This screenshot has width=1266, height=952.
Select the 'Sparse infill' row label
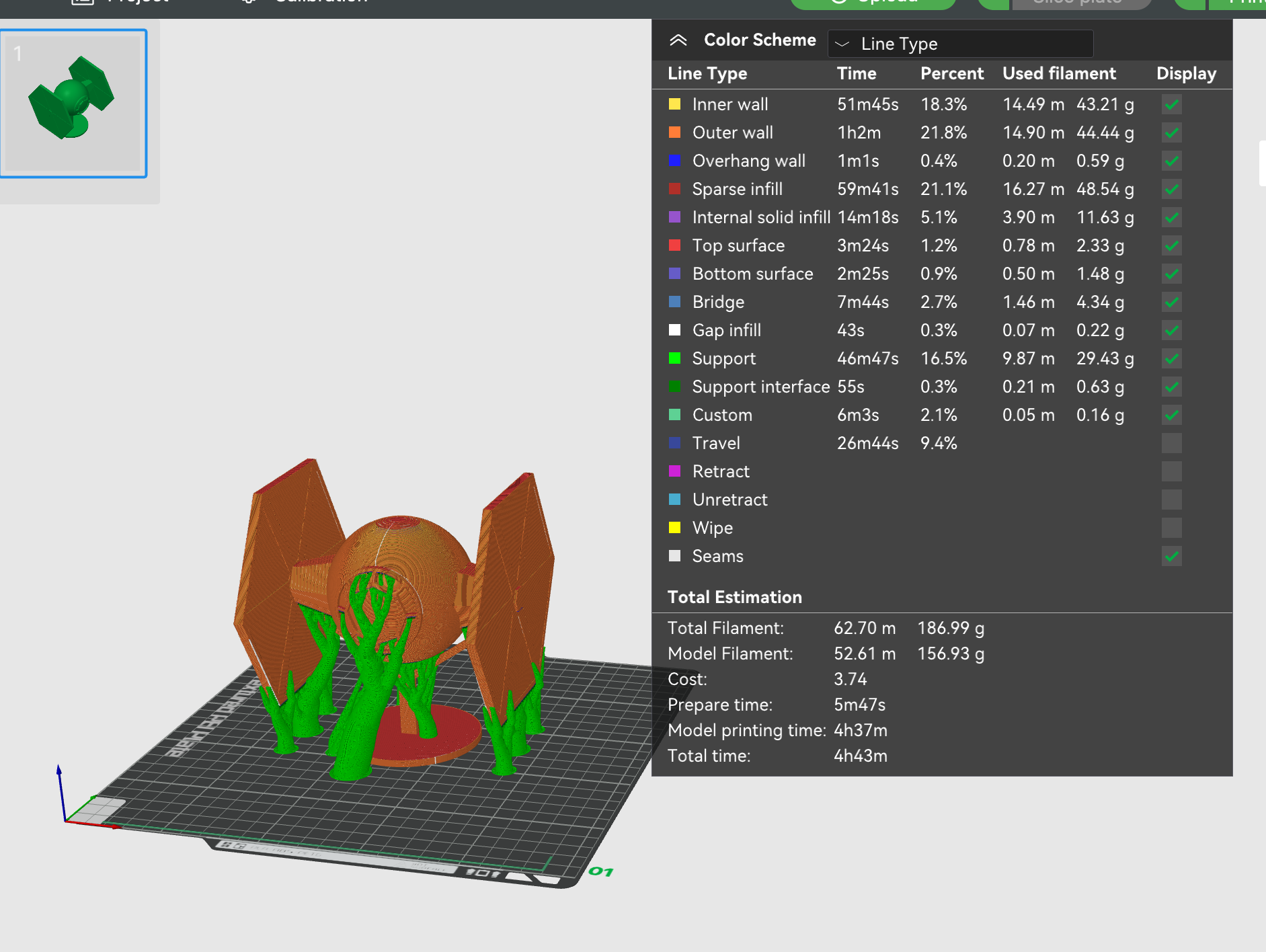pyautogui.click(x=738, y=189)
